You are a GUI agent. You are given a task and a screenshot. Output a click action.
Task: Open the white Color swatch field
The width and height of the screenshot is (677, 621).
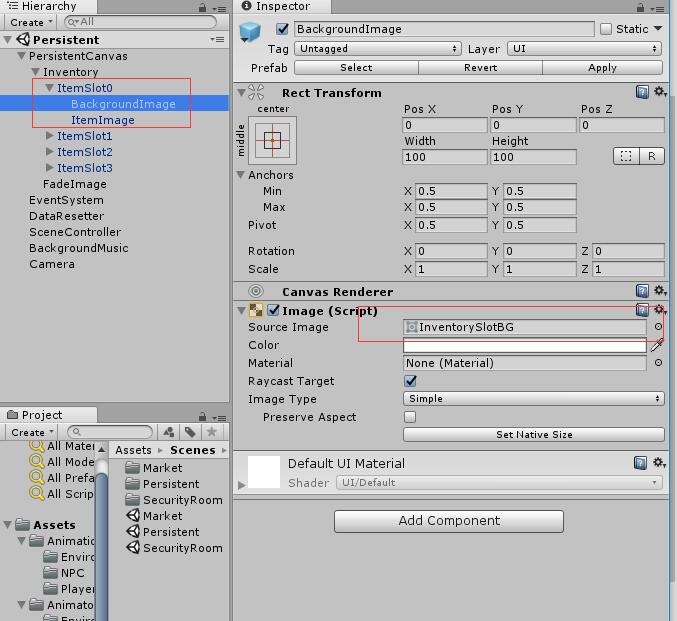[x=524, y=345]
